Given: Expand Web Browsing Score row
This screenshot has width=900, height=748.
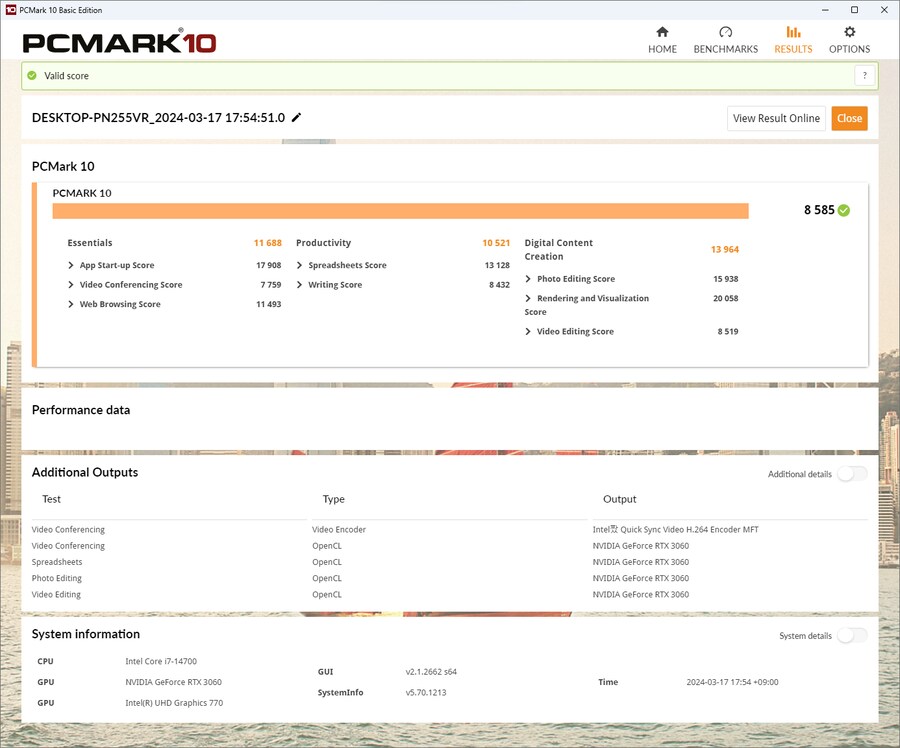Looking at the screenshot, I should [71, 305].
